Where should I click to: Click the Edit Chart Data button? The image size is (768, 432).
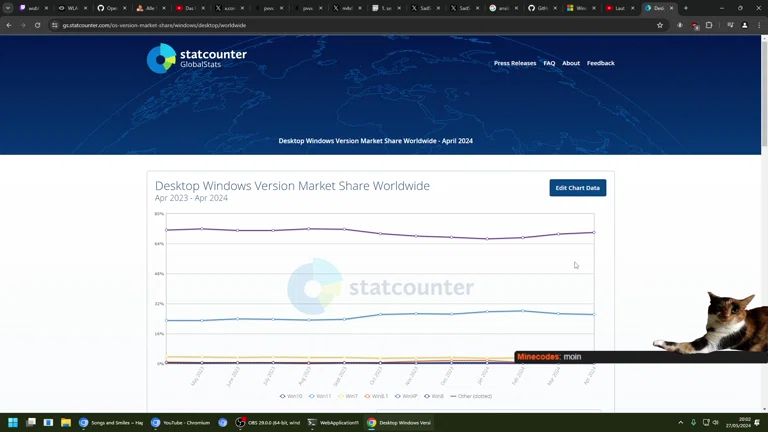pyautogui.click(x=577, y=188)
